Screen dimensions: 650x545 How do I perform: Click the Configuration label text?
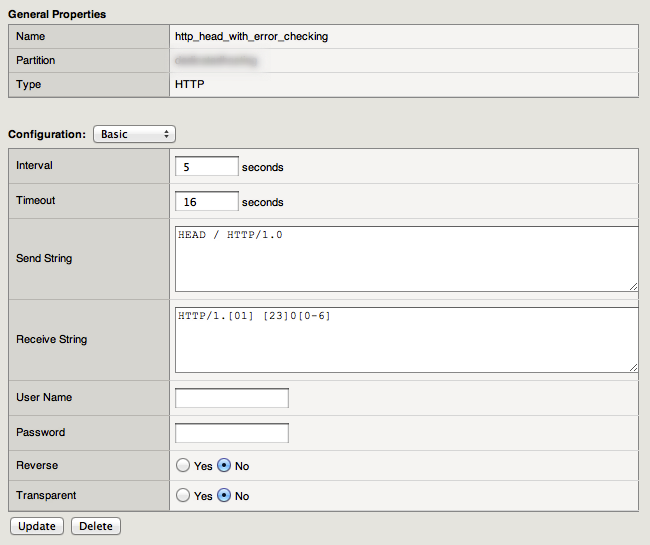click(47, 134)
